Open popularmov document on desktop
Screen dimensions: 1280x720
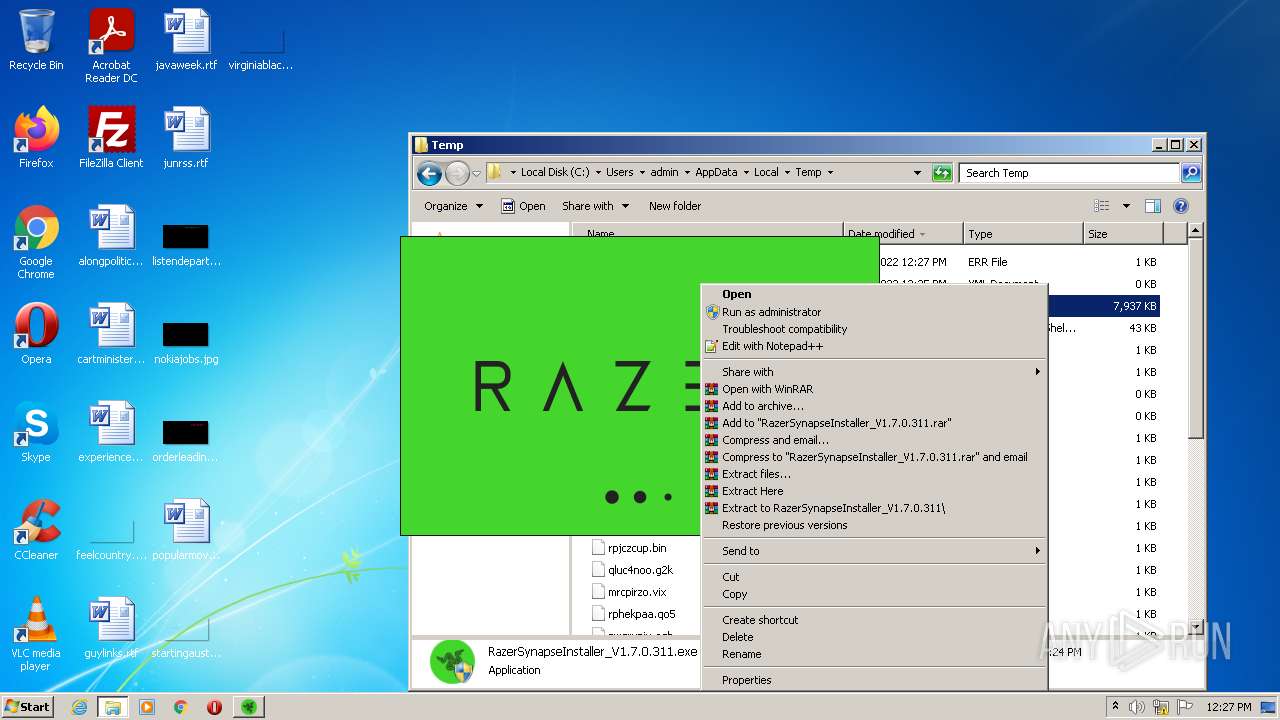[186, 530]
